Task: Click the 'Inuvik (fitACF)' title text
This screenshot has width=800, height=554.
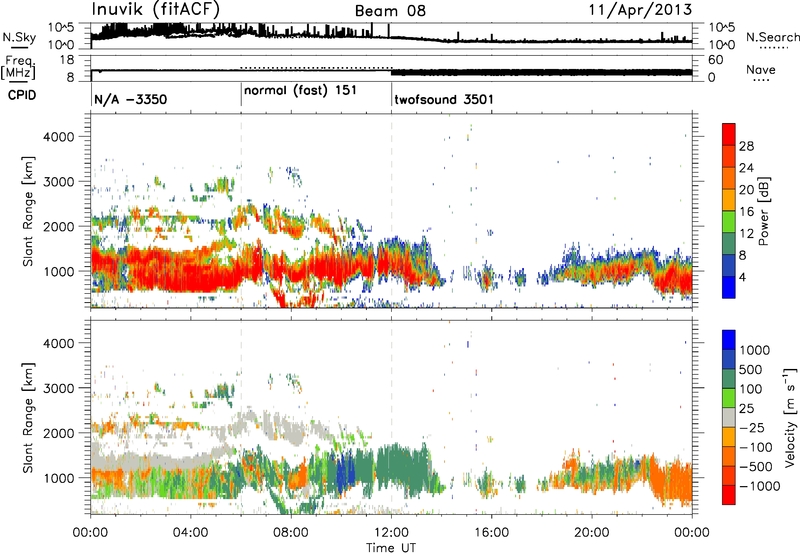Action: point(155,10)
